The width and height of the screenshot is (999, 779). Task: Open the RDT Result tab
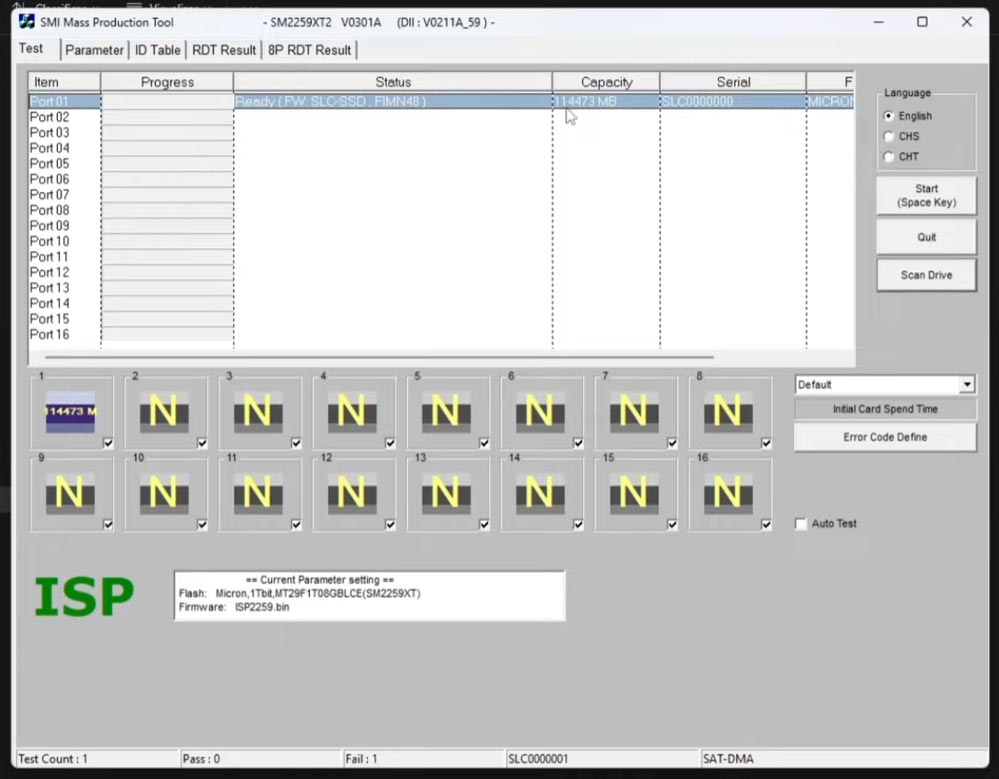pos(224,50)
